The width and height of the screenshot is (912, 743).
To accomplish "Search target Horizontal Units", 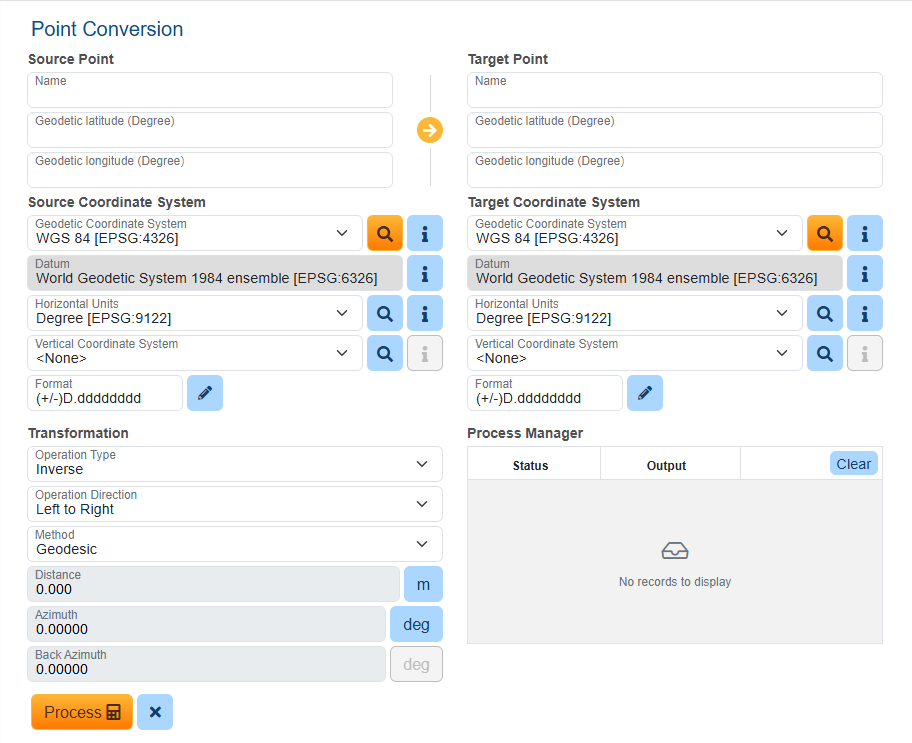I will [824, 313].
